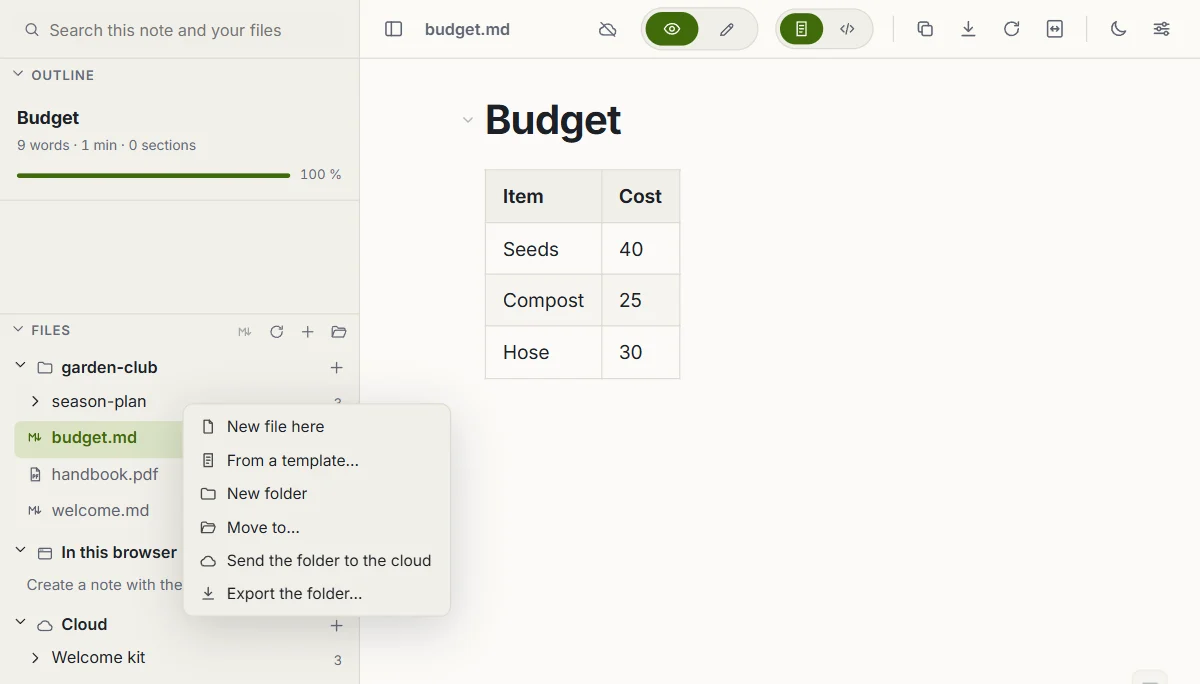
Task: Click the Cost column header cell
Action: click(641, 196)
